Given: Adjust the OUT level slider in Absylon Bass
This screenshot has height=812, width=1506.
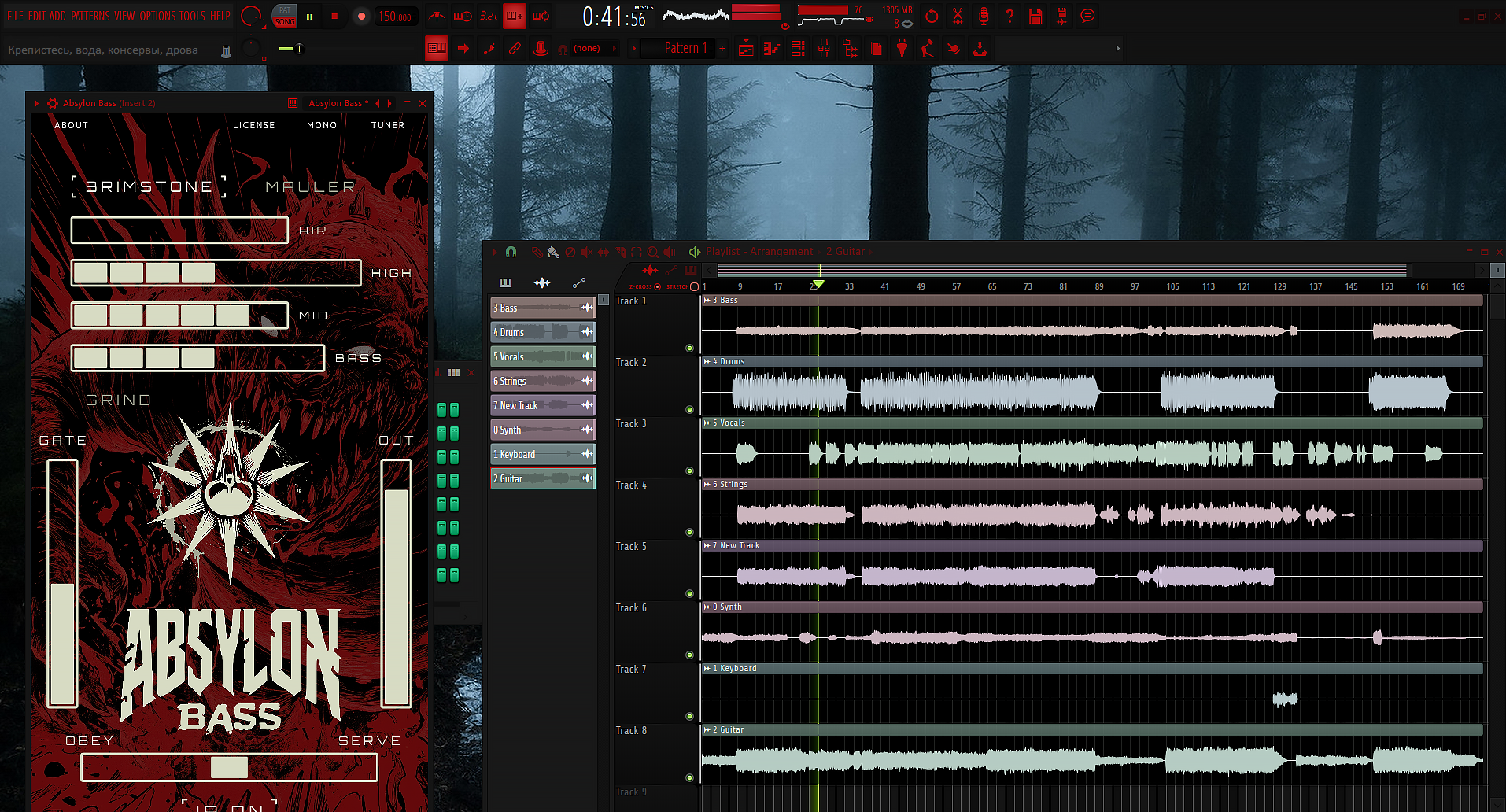Looking at the screenshot, I should click(x=396, y=583).
